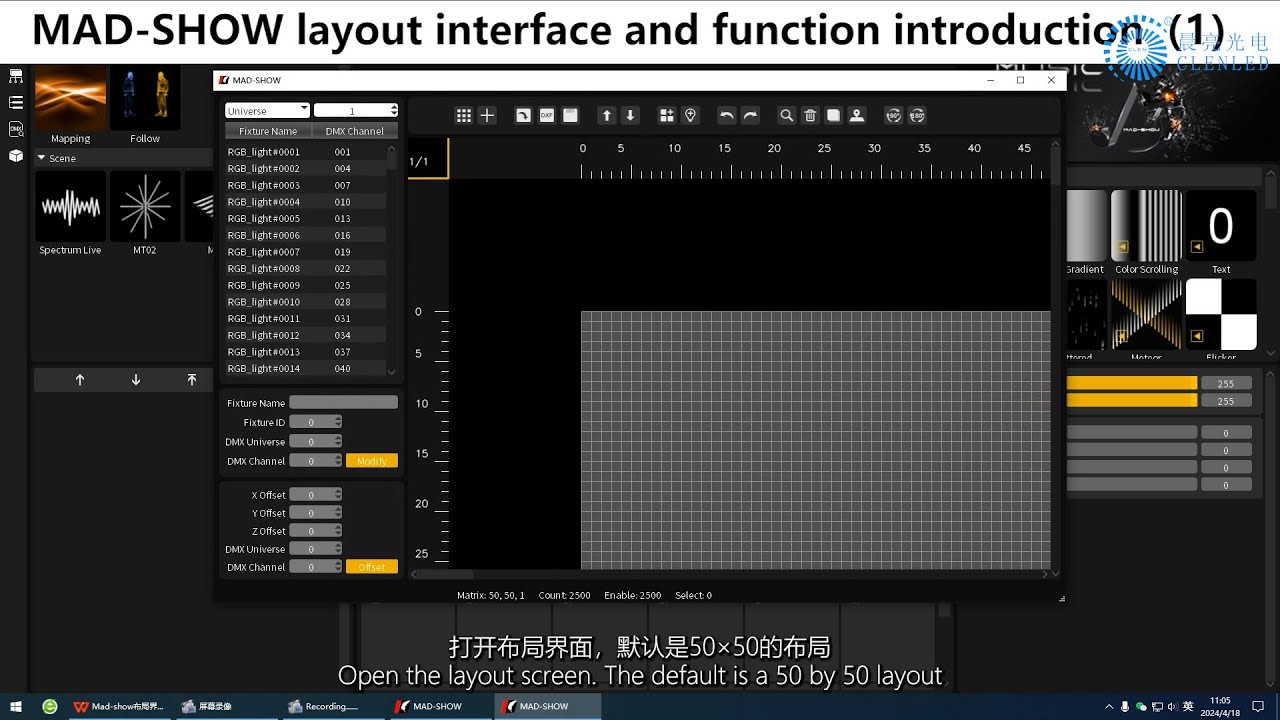Click the second yellow 255 slider
1280x720 pixels.
(1132, 401)
